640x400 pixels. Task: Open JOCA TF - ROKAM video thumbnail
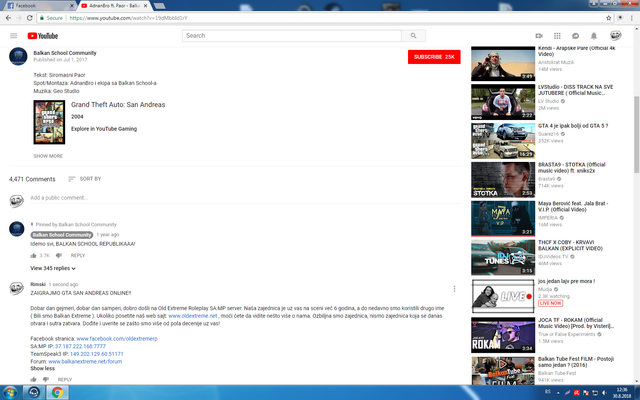503,335
